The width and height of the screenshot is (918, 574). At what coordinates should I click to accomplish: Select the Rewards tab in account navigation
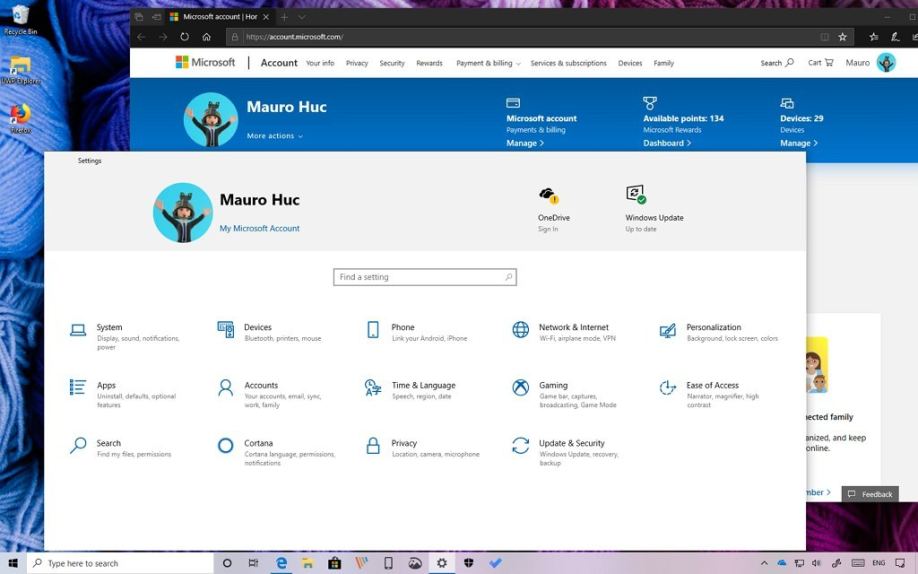pos(429,63)
